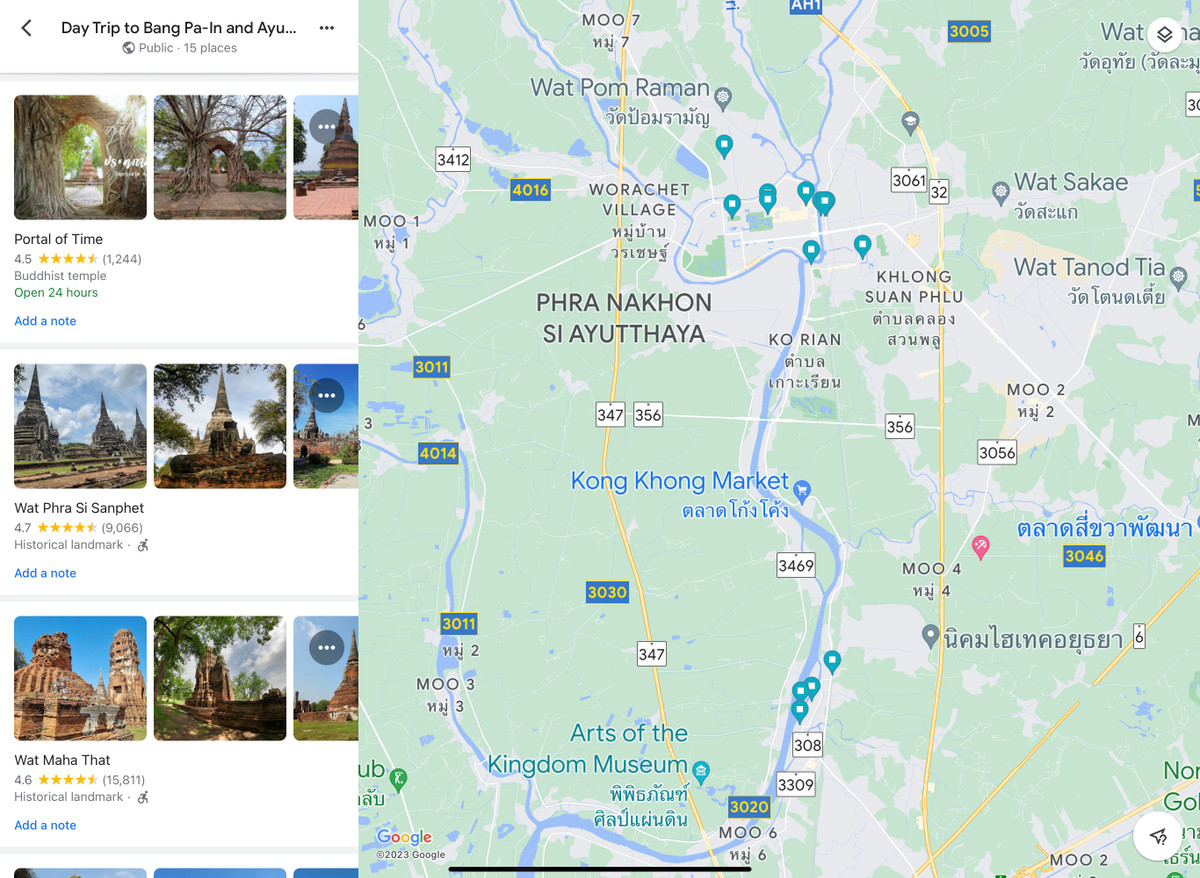The image size is (1200, 878).
Task: Add a note to Portal of Time
Action: (45, 321)
